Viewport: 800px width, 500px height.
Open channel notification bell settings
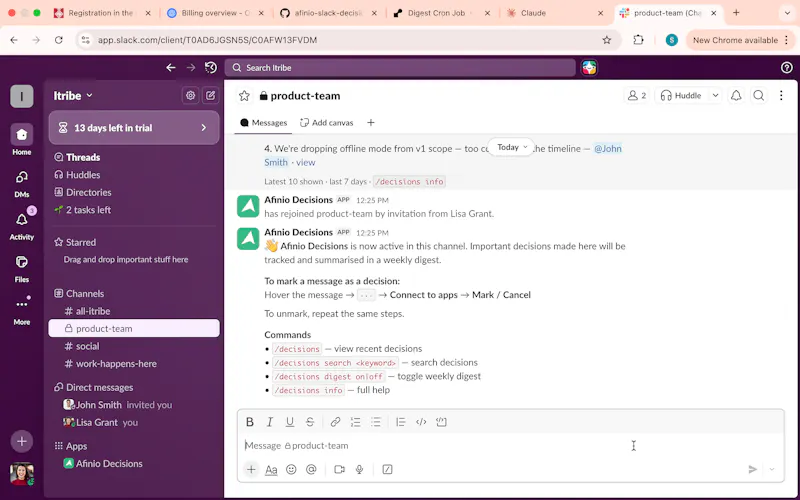click(736, 95)
